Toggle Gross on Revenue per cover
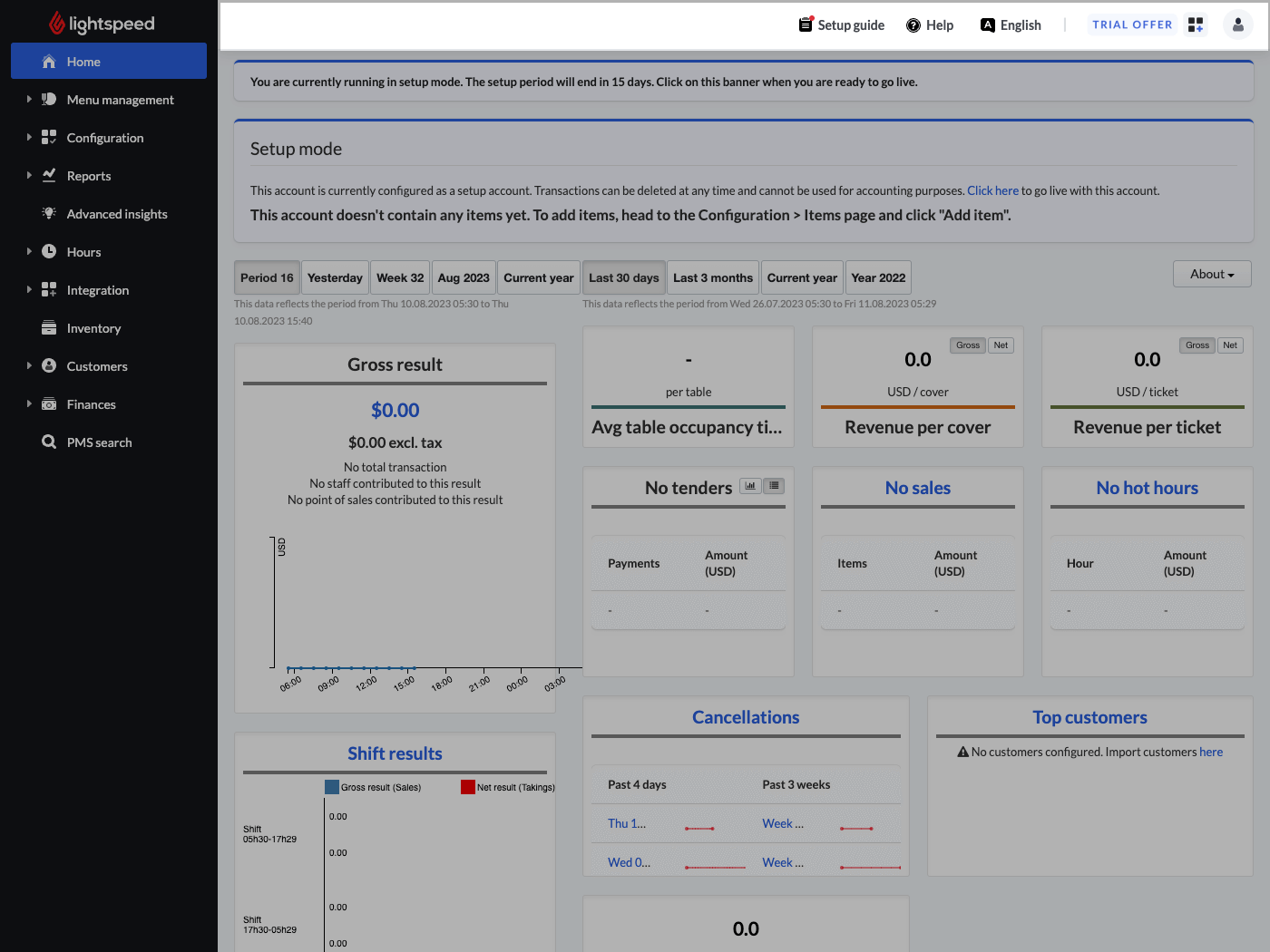Viewport: 1270px width, 952px height. pyautogui.click(x=968, y=345)
